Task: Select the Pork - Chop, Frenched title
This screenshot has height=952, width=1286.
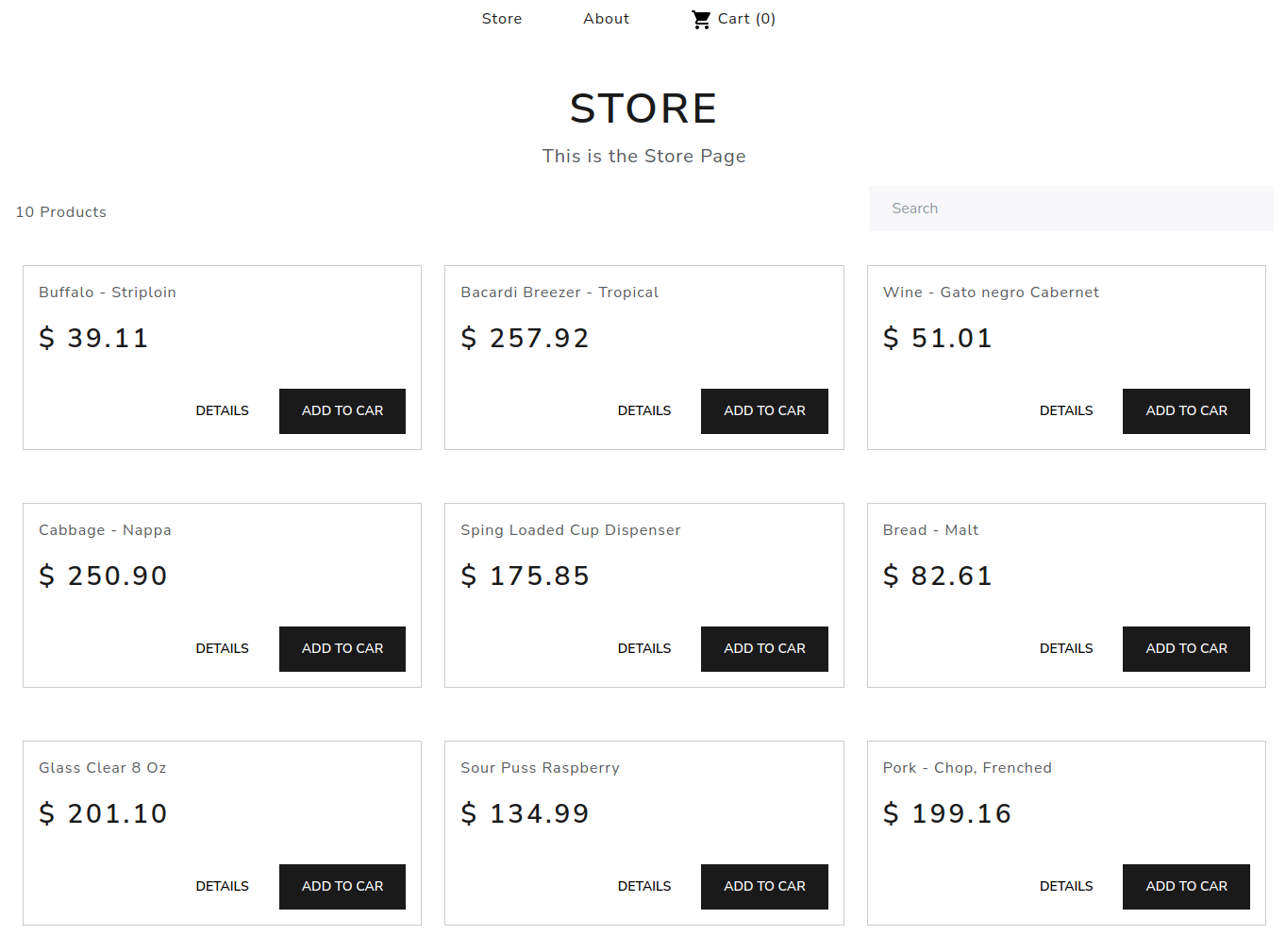Action: [x=967, y=768]
